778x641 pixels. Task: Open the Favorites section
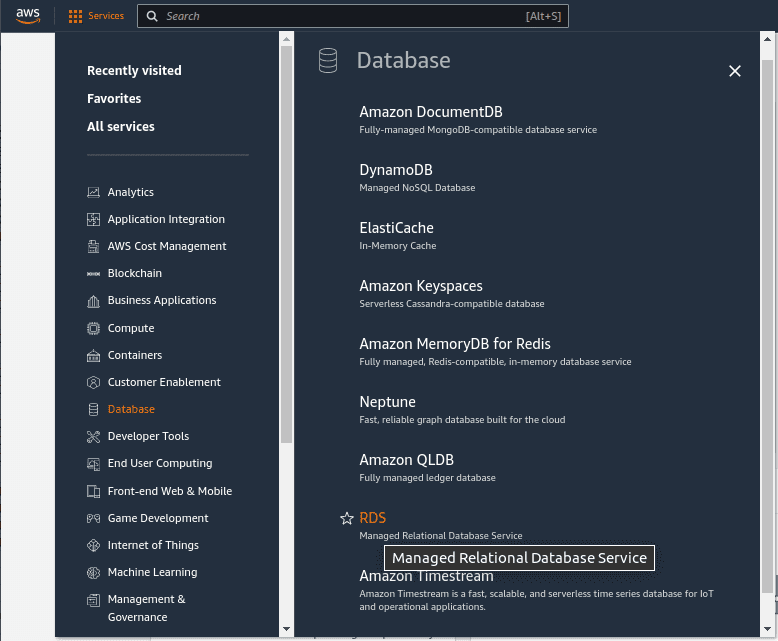[x=114, y=98]
